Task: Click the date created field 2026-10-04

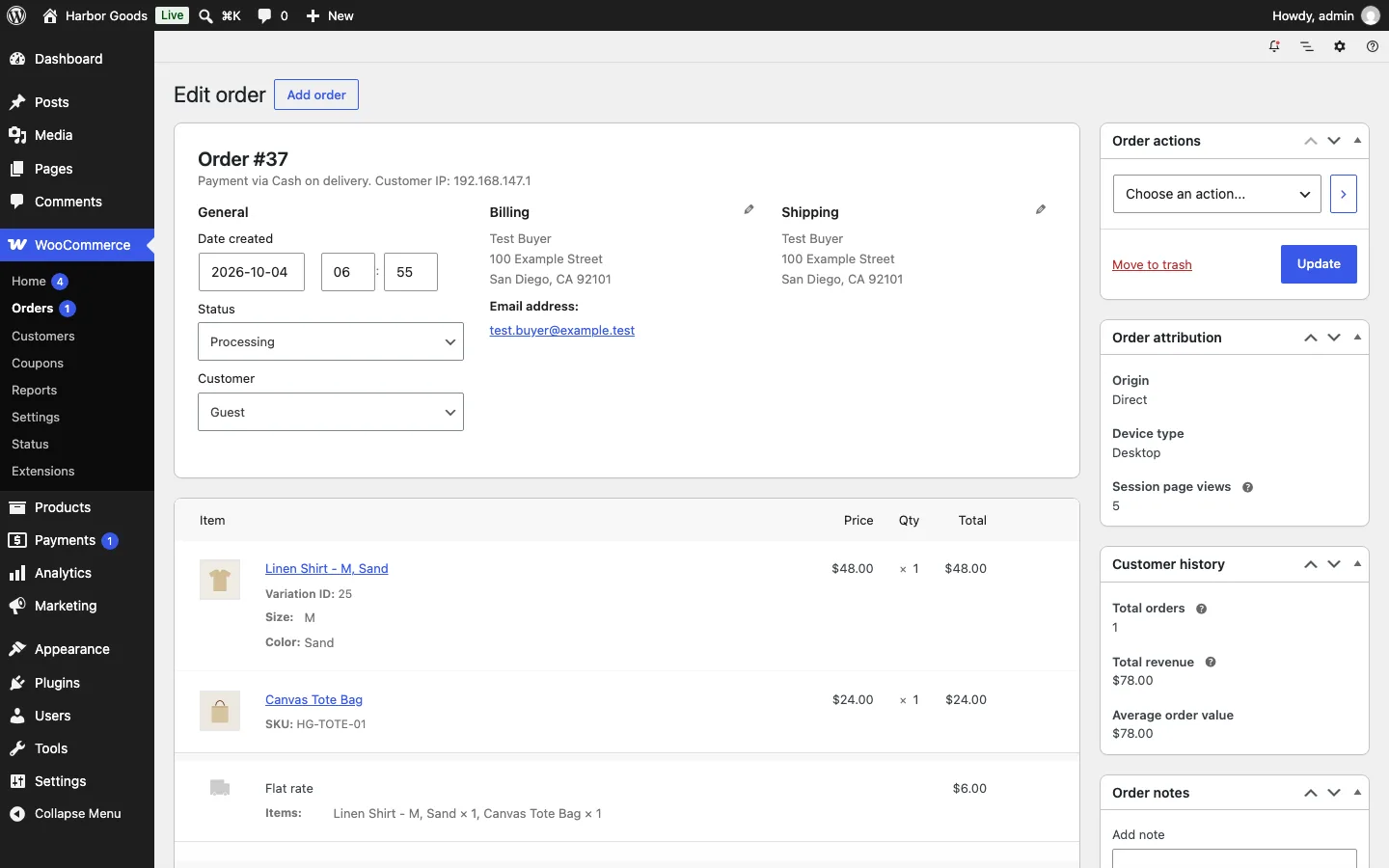Action: pyautogui.click(x=251, y=272)
